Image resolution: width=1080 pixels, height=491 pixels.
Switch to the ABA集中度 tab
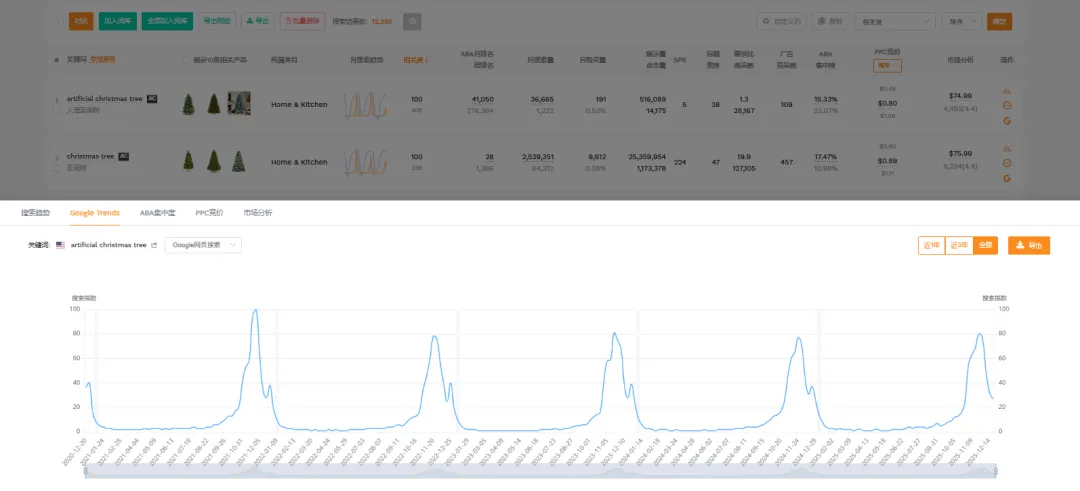click(x=158, y=213)
